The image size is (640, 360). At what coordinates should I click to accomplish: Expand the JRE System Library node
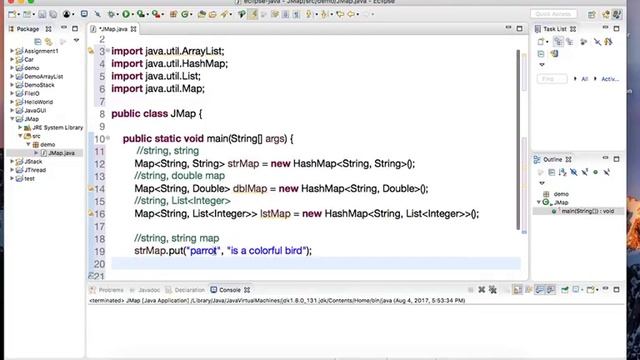pyautogui.click(x=20, y=127)
